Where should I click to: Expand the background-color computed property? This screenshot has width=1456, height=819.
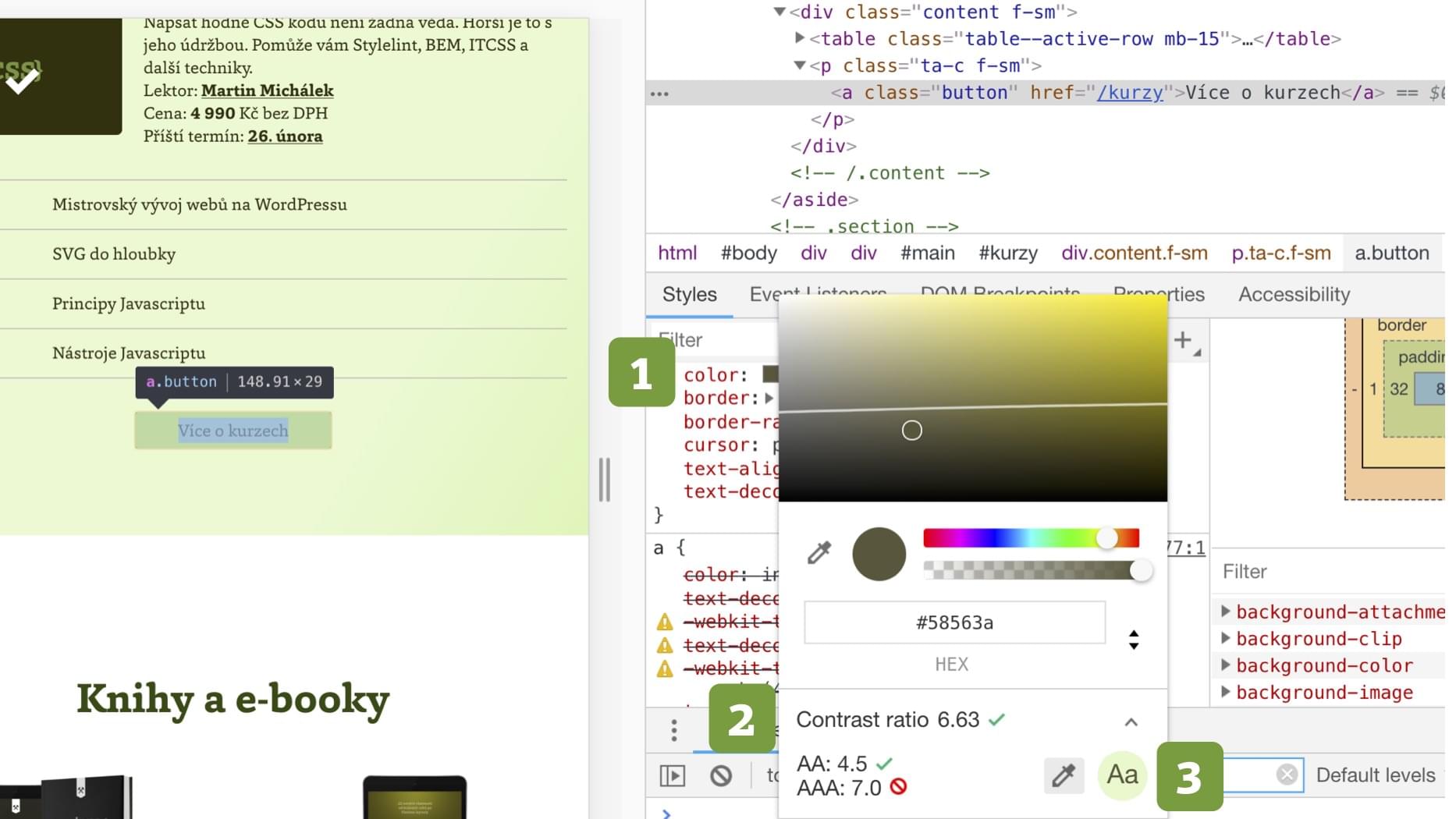coord(1226,665)
